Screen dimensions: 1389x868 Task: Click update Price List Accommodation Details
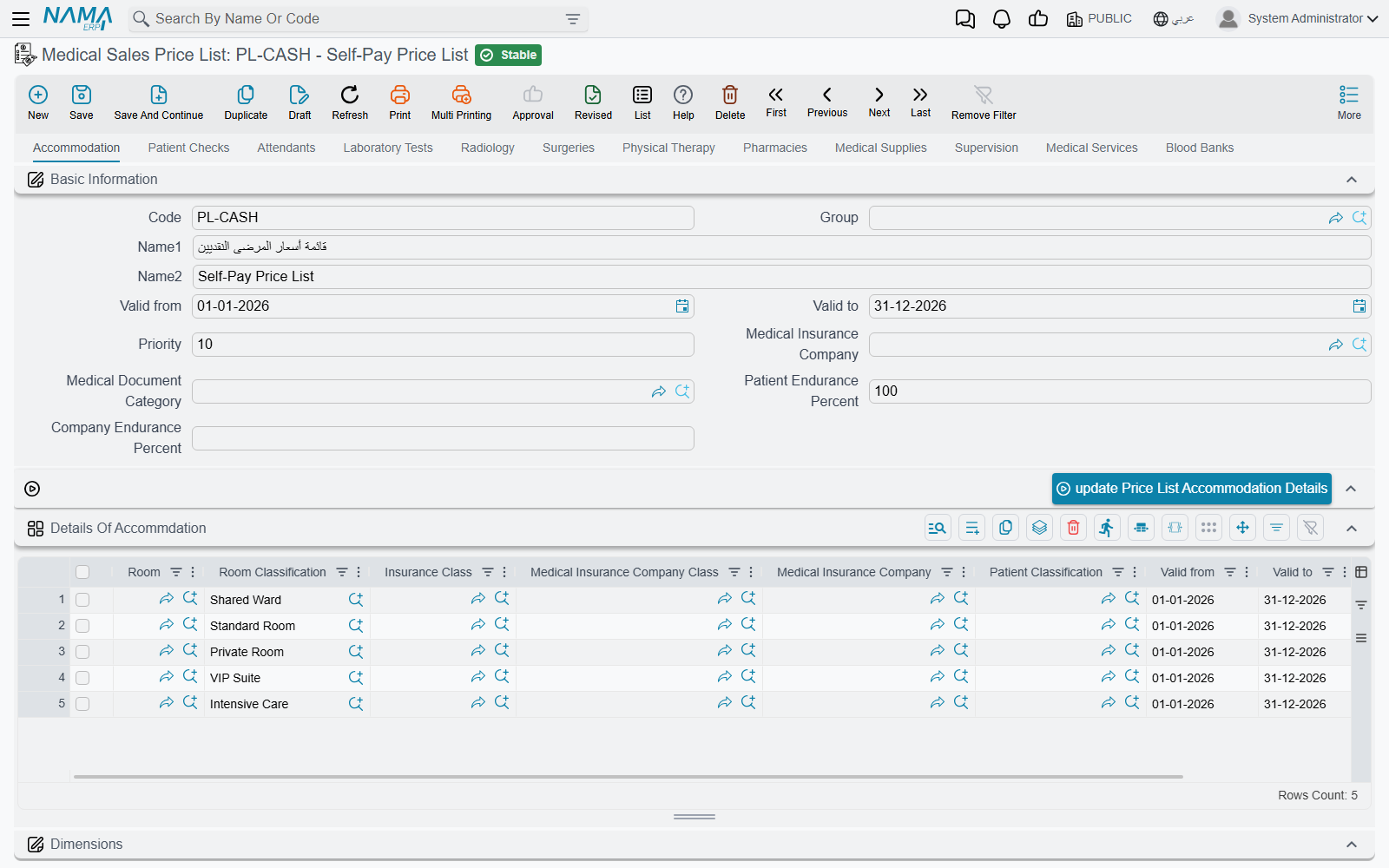tap(1192, 489)
